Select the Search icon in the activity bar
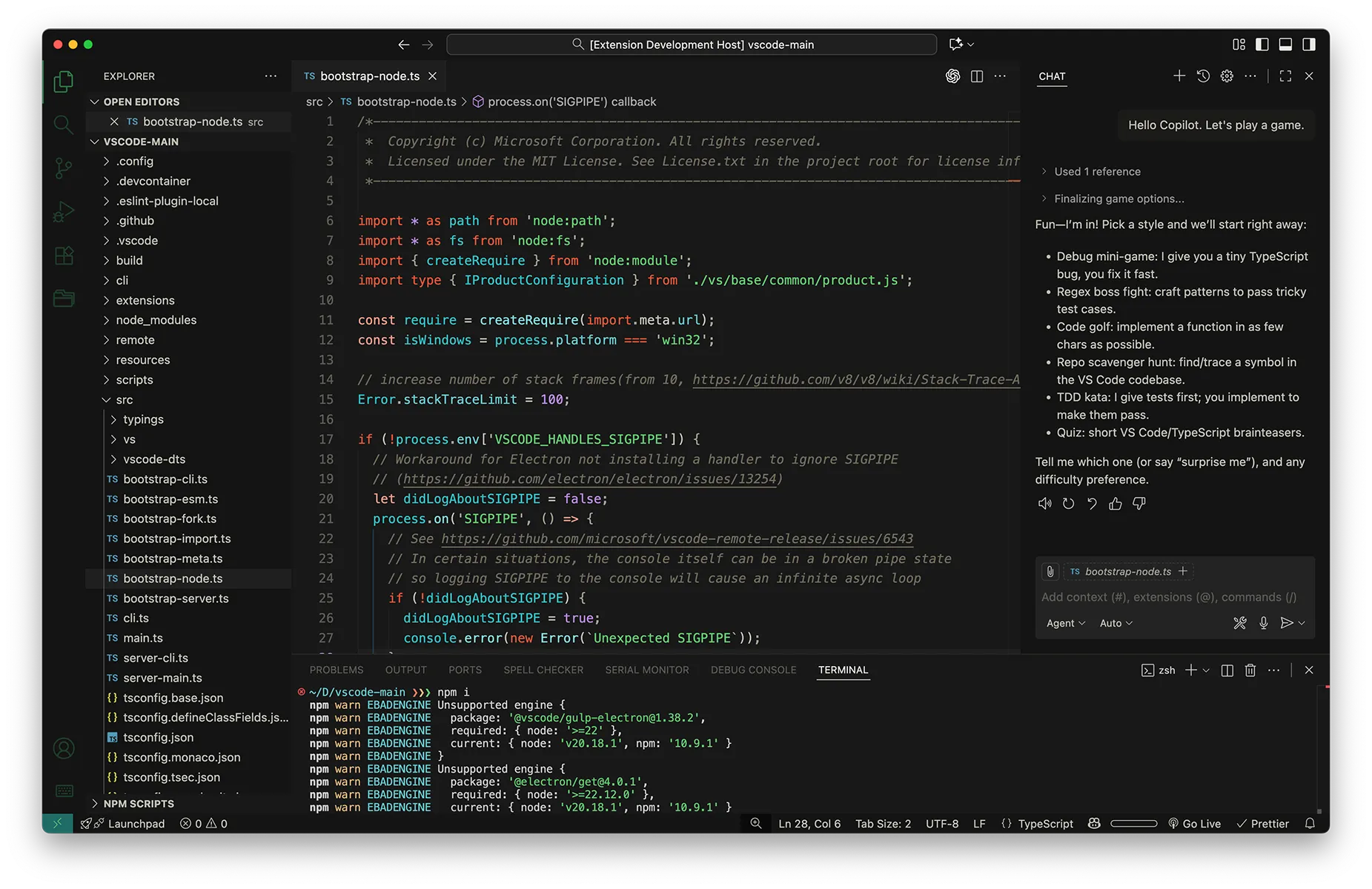 63,124
